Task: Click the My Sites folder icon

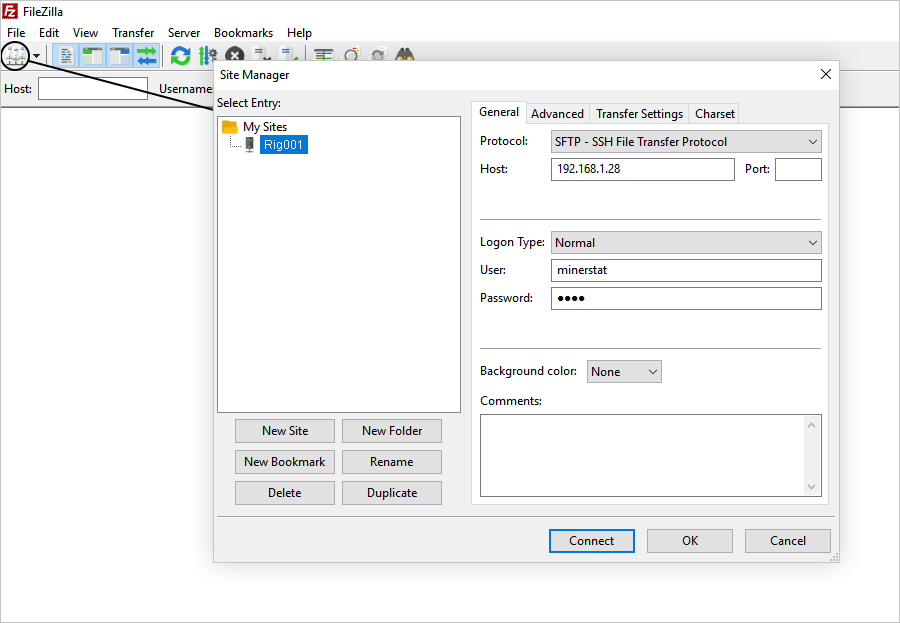Action: (x=230, y=126)
